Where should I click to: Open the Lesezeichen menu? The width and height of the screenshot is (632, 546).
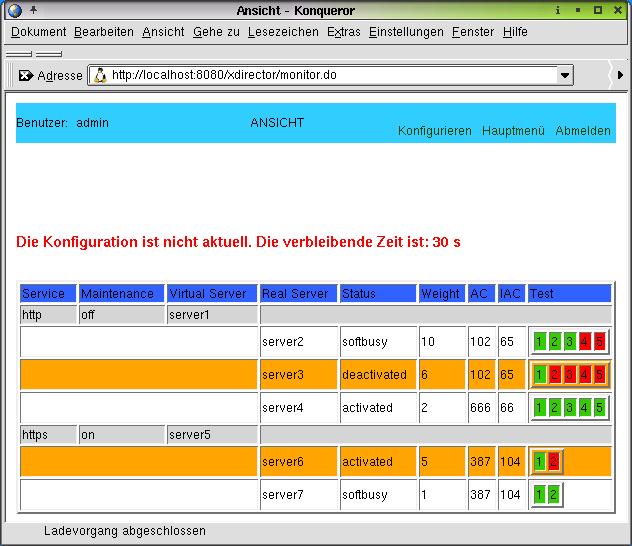click(283, 32)
